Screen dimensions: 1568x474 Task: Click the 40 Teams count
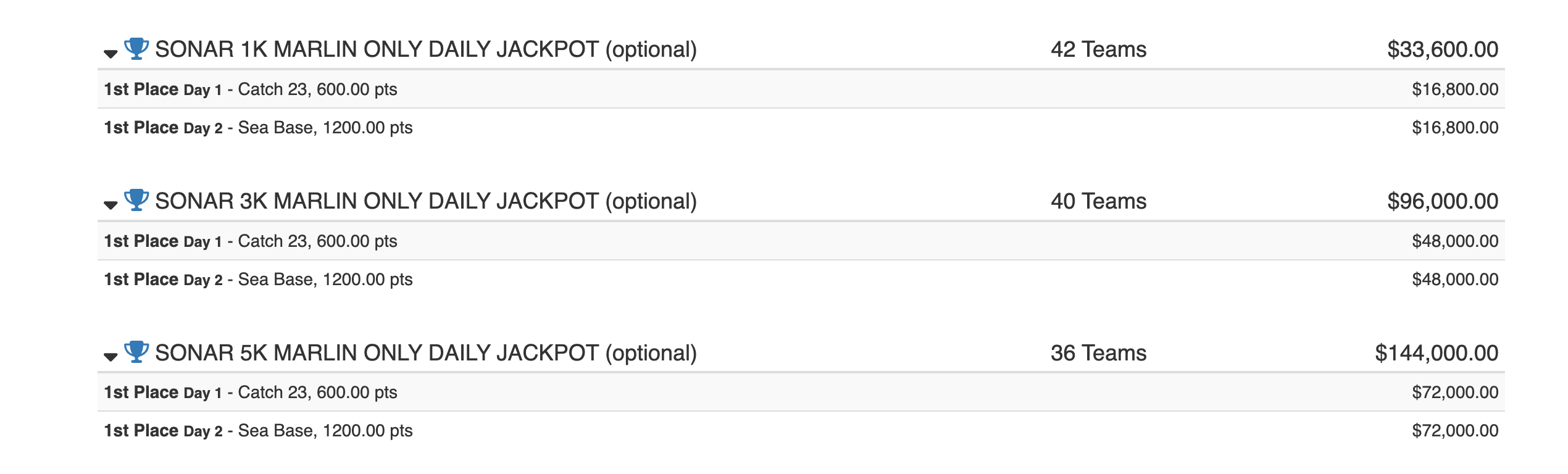pos(1098,201)
